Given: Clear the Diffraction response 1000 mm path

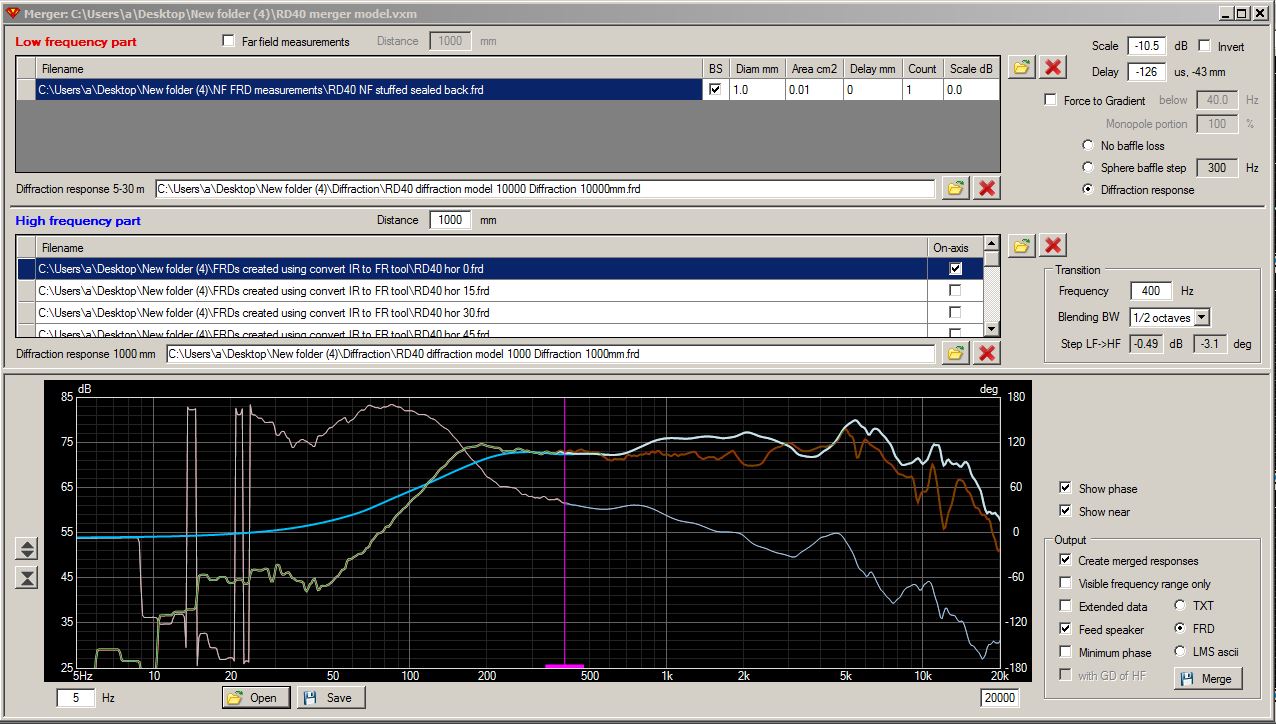Looking at the screenshot, I should click(x=986, y=353).
